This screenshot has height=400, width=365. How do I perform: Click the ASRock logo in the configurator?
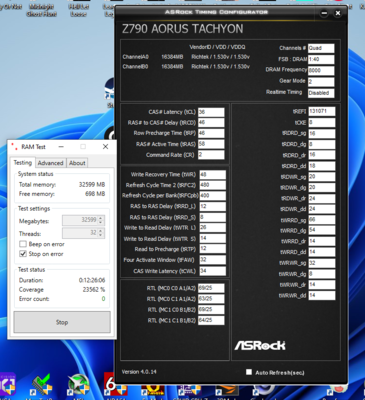[x=260, y=345]
